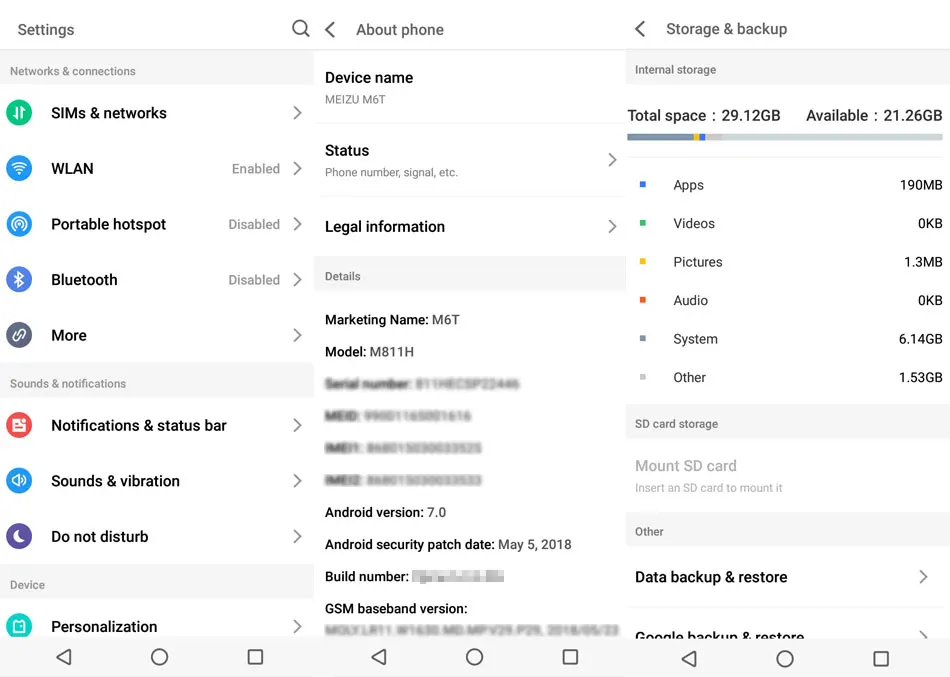Tap the back triangle in Settings navigation bar
The image size is (950, 677).
coord(64,657)
